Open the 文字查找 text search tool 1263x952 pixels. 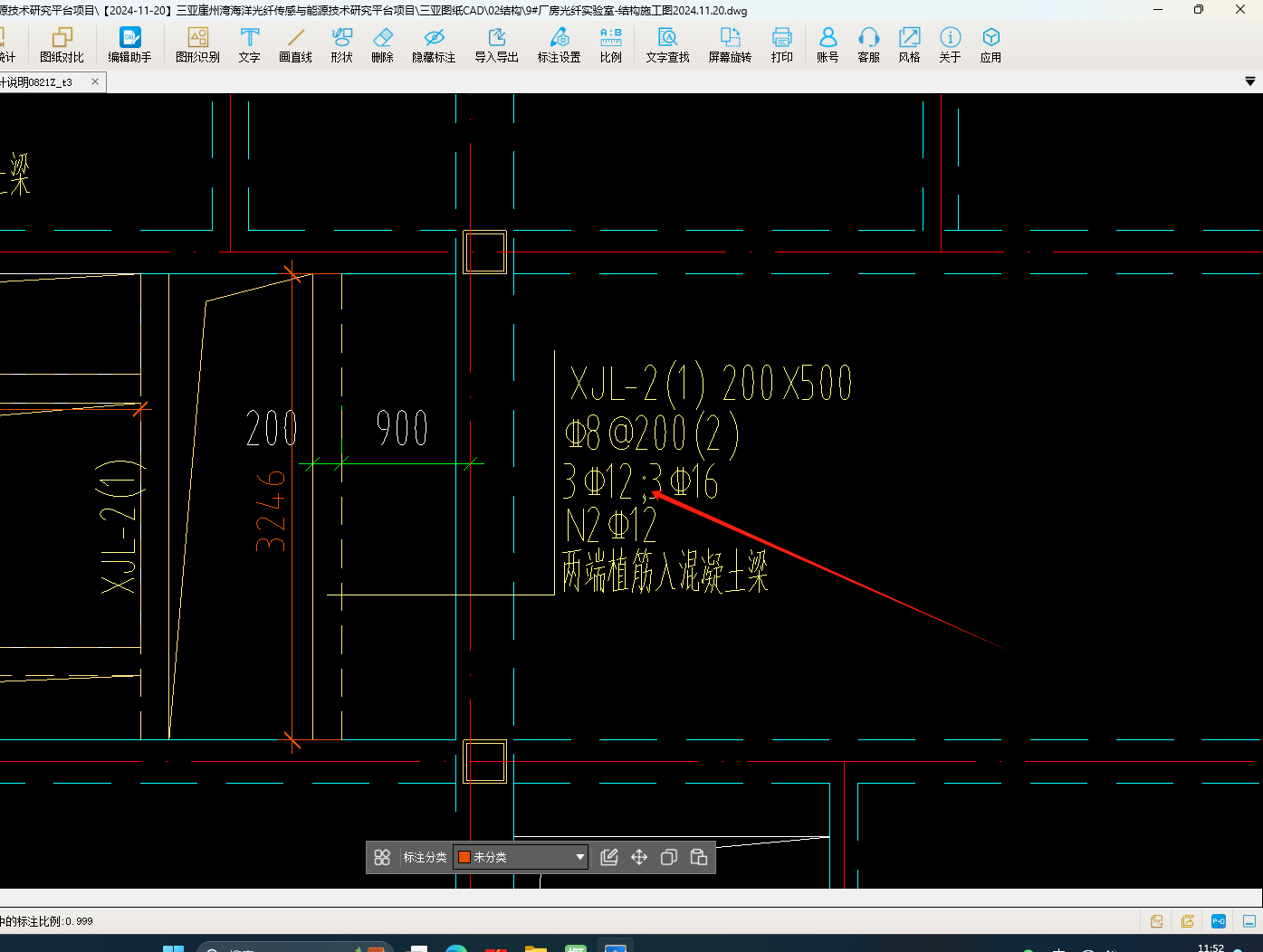[667, 44]
